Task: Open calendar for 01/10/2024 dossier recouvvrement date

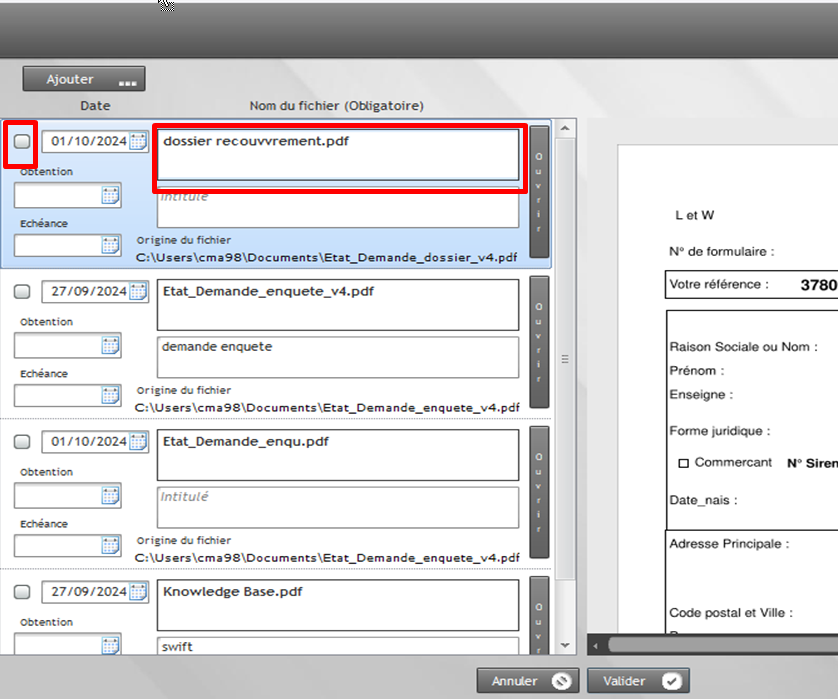Action: point(138,142)
